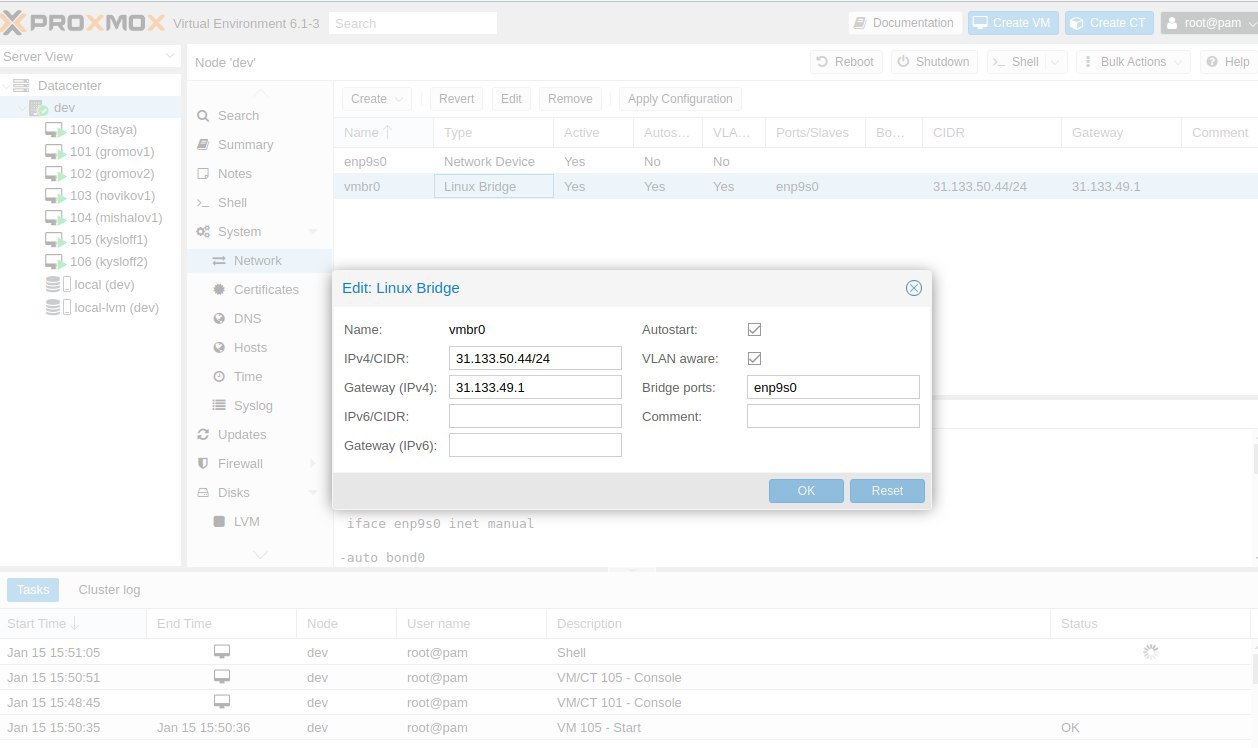The image size is (1258, 748).
Task: Collapse the System section arrow
Action: pos(313,232)
